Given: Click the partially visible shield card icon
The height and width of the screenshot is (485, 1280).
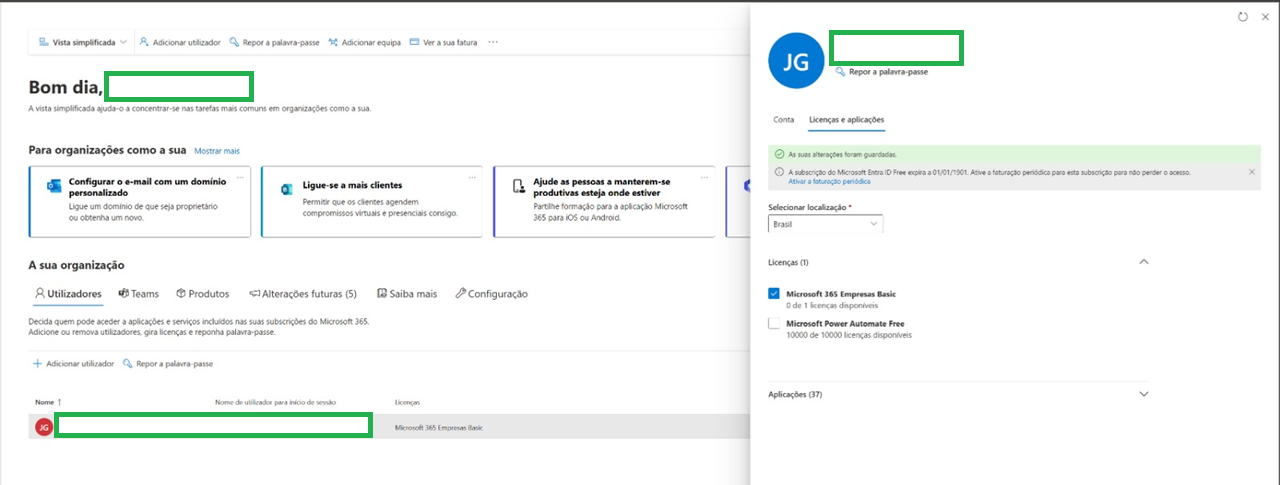Looking at the screenshot, I should click(x=745, y=186).
